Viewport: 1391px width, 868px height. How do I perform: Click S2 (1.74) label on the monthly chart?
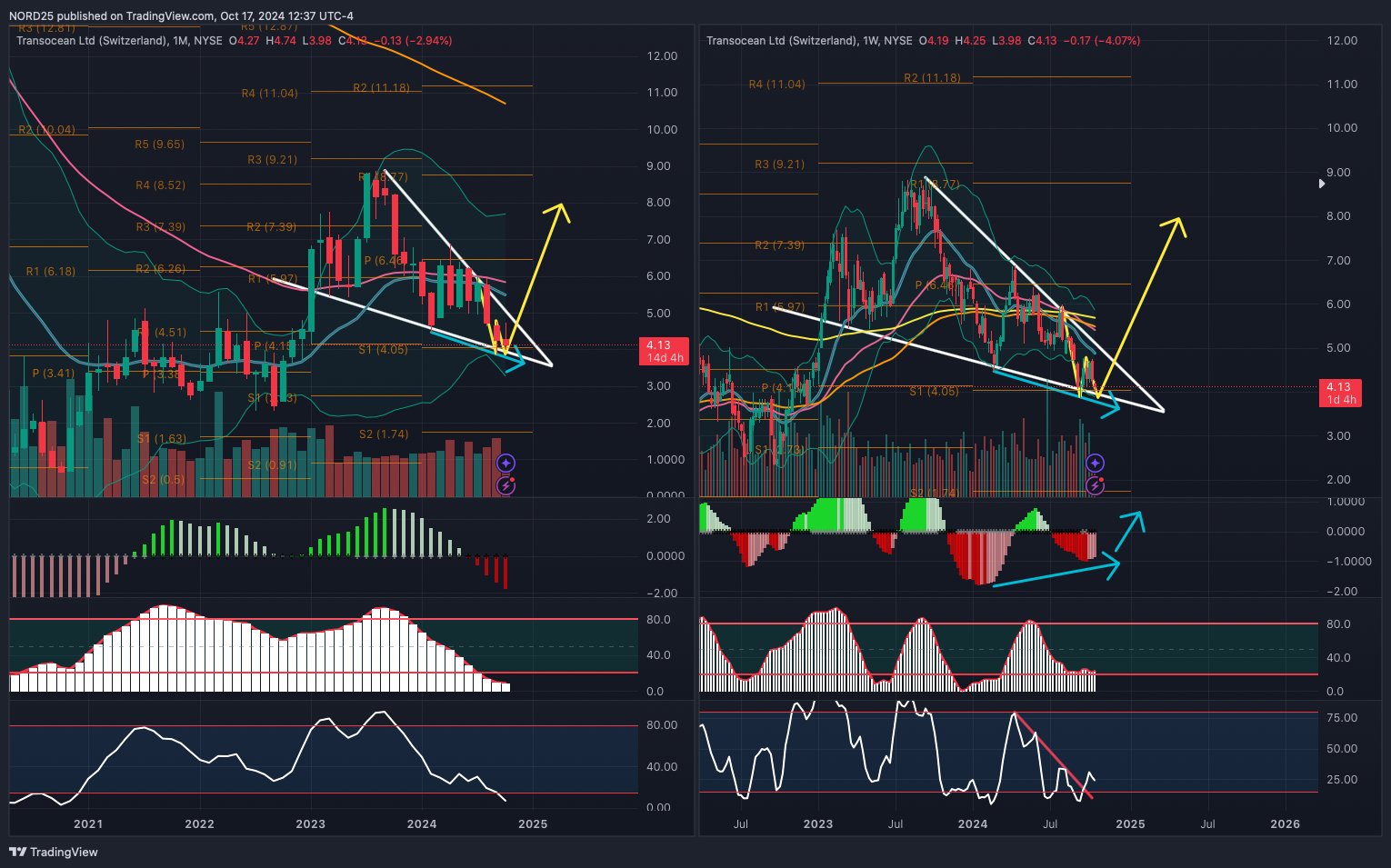click(x=384, y=434)
